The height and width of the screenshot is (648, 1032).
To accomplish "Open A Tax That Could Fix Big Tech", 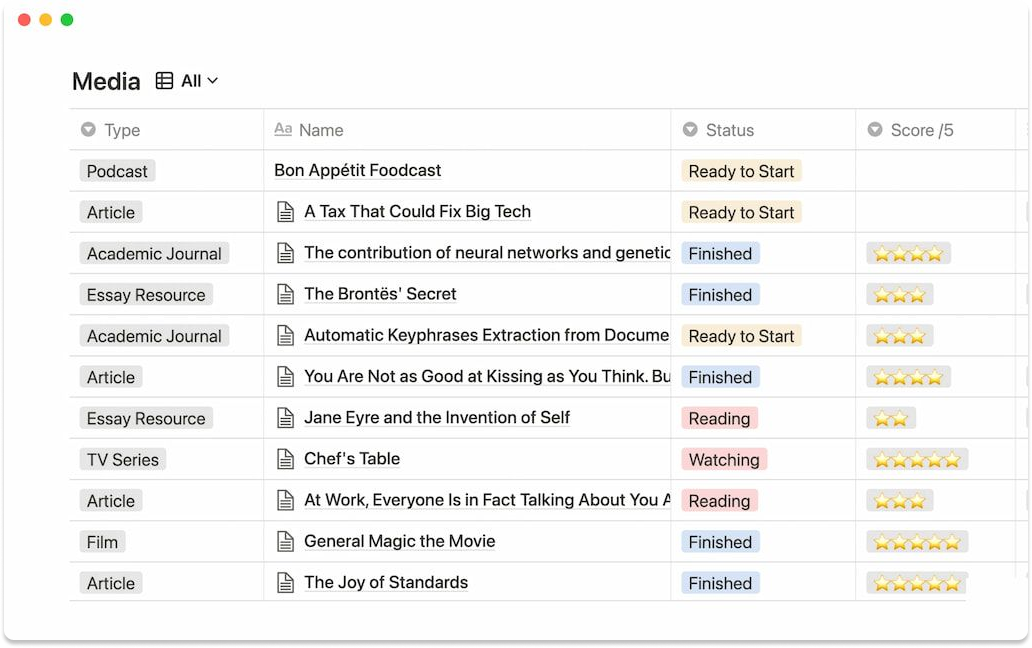I will pos(417,212).
